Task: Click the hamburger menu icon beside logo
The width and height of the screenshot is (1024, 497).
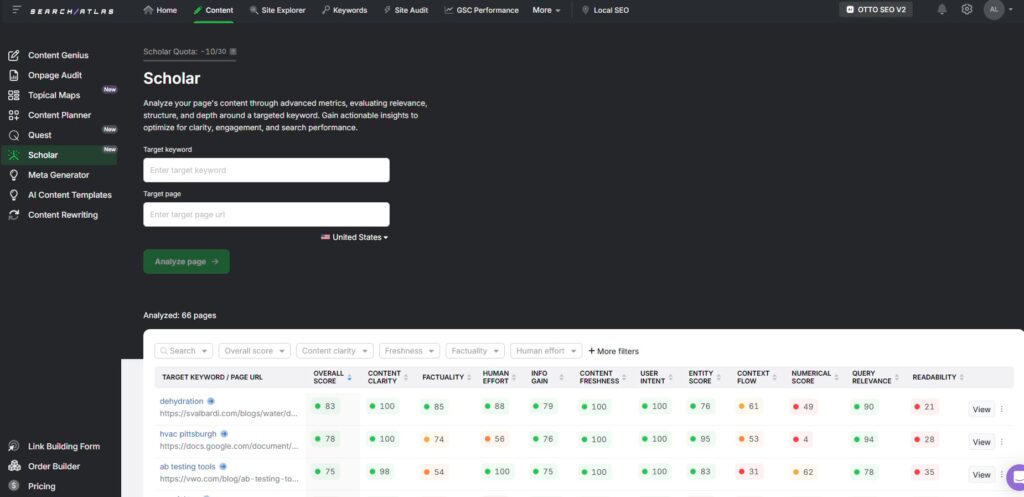Action: 16,10
